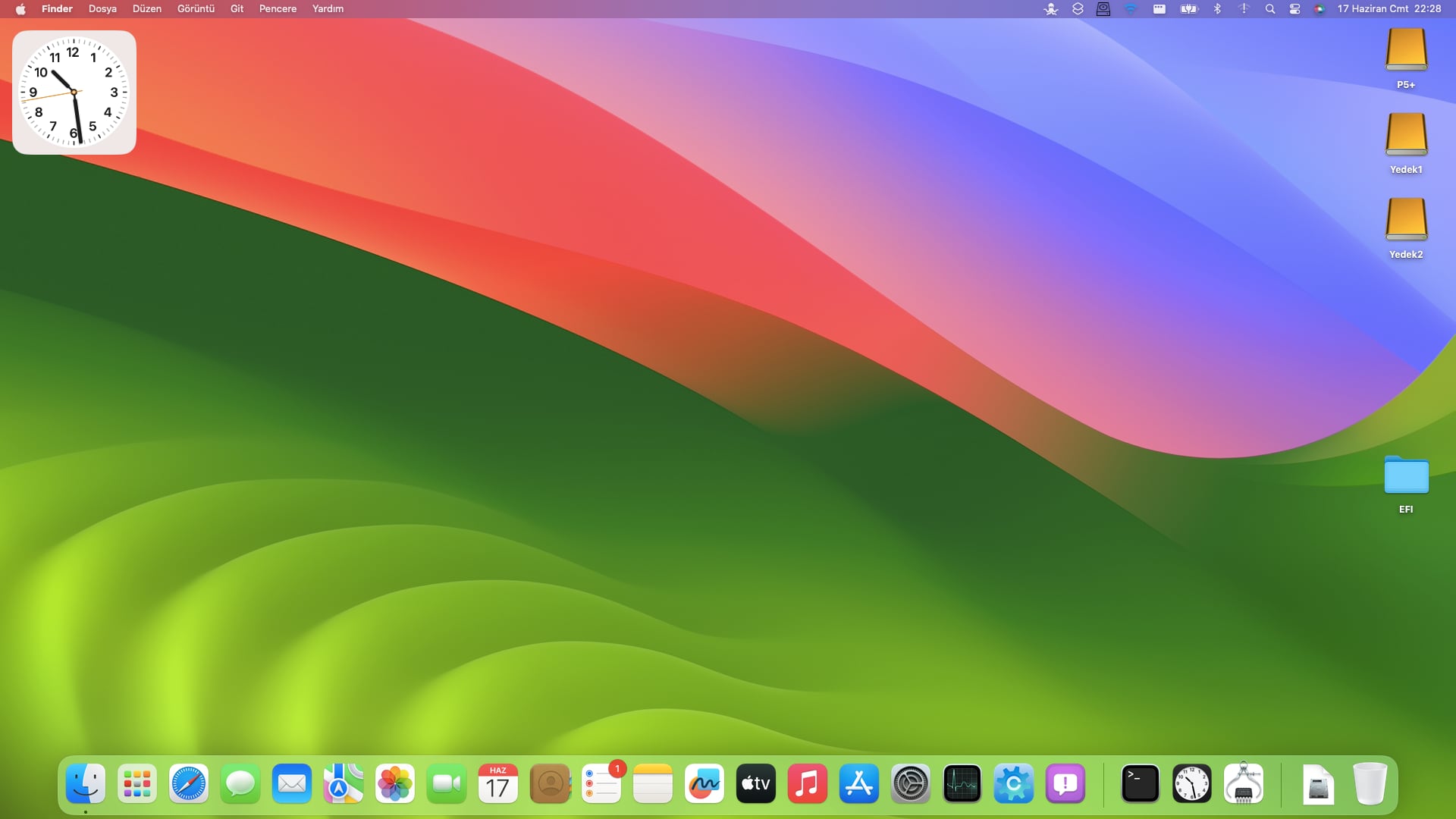Open Safari from the Dock

click(x=189, y=784)
